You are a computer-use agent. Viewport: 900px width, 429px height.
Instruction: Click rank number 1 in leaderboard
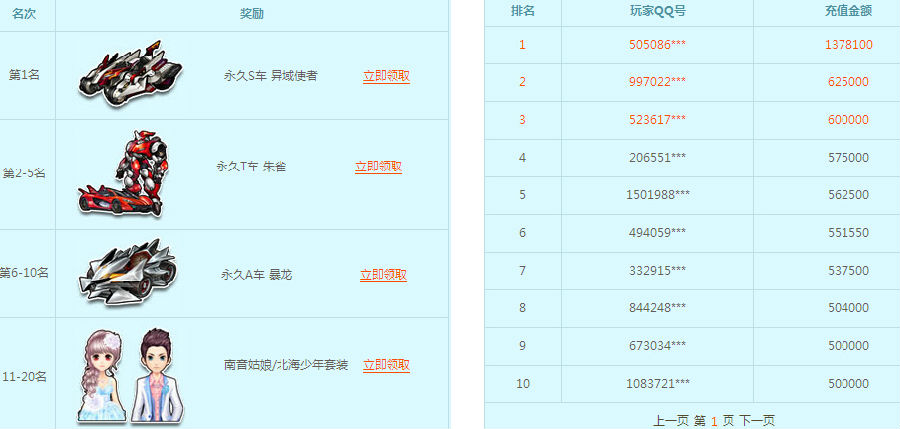coord(522,45)
